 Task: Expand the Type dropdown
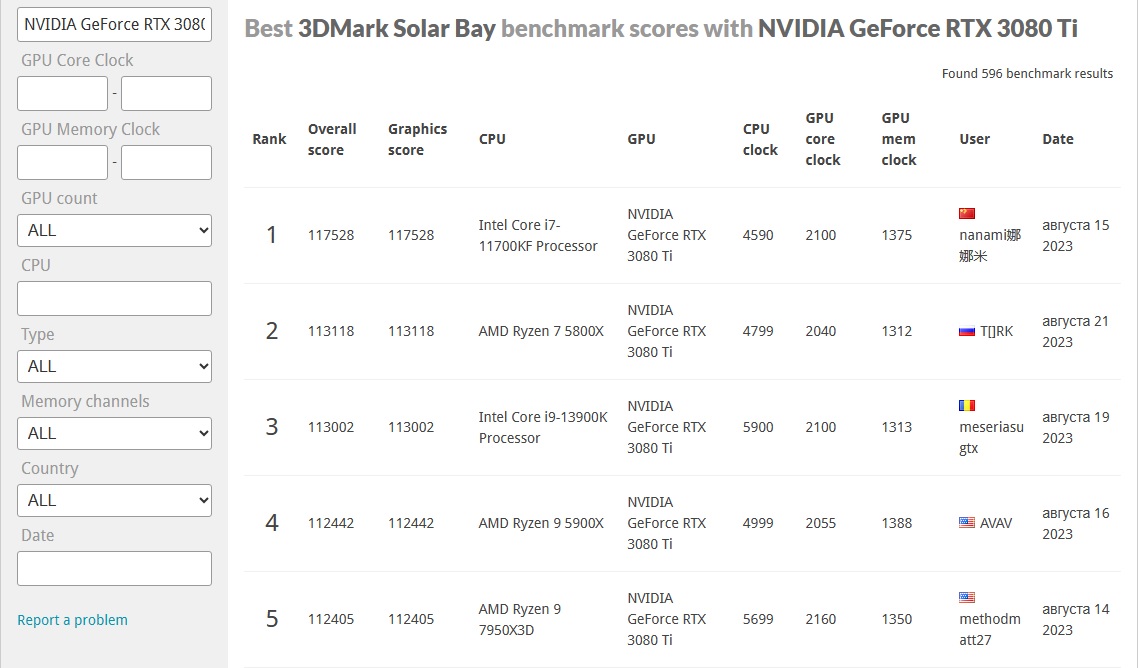point(115,367)
